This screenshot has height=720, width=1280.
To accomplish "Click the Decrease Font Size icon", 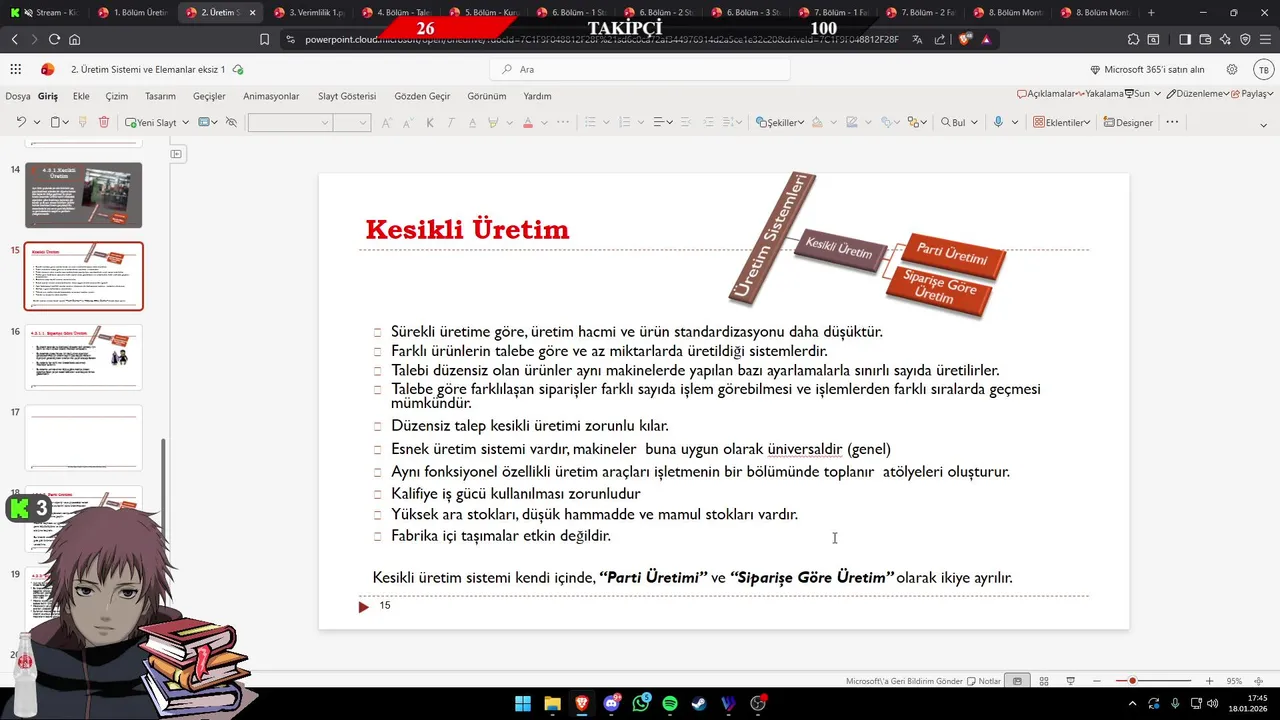I will [x=407, y=122].
